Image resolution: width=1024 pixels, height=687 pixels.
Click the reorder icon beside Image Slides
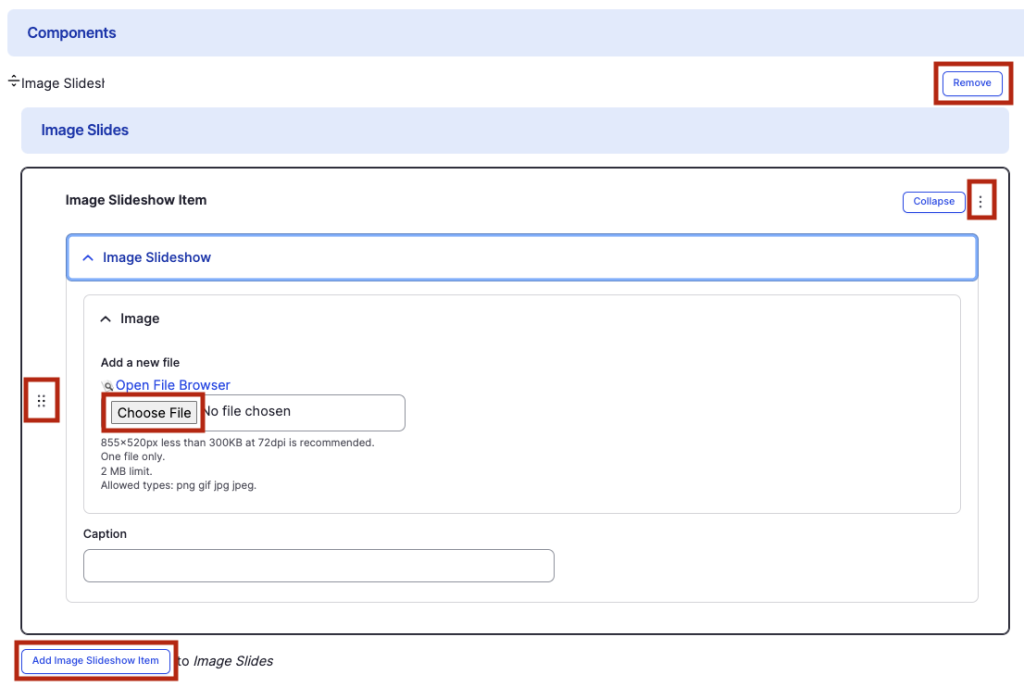pyautogui.click(x=13, y=81)
